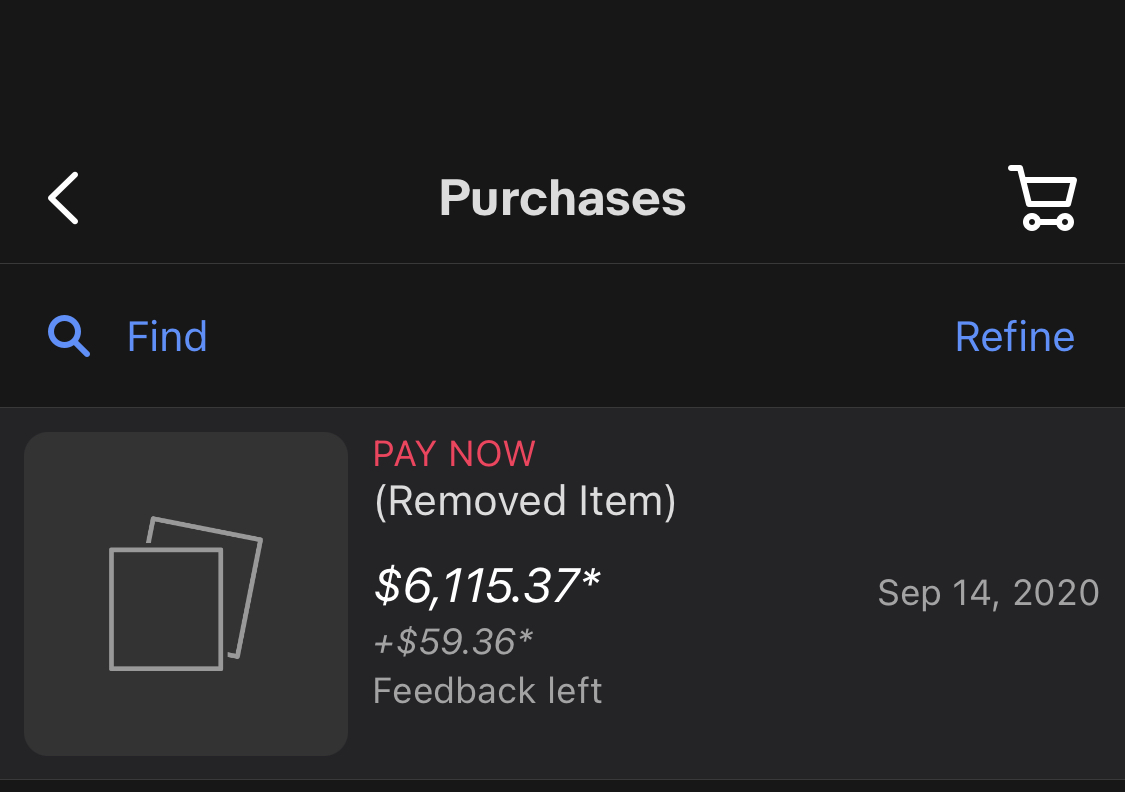The image size is (1125, 792).
Task: Tap the Feedback left status text
Action: [x=487, y=691]
